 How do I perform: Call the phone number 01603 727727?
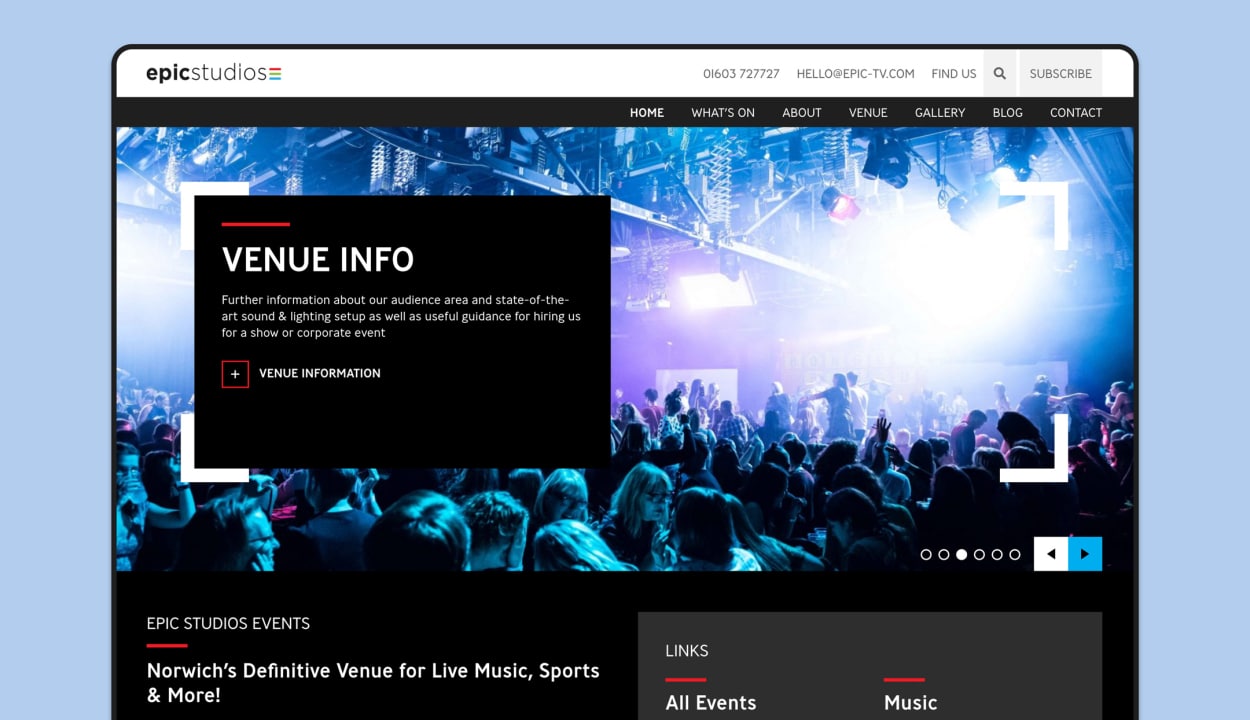(x=741, y=74)
